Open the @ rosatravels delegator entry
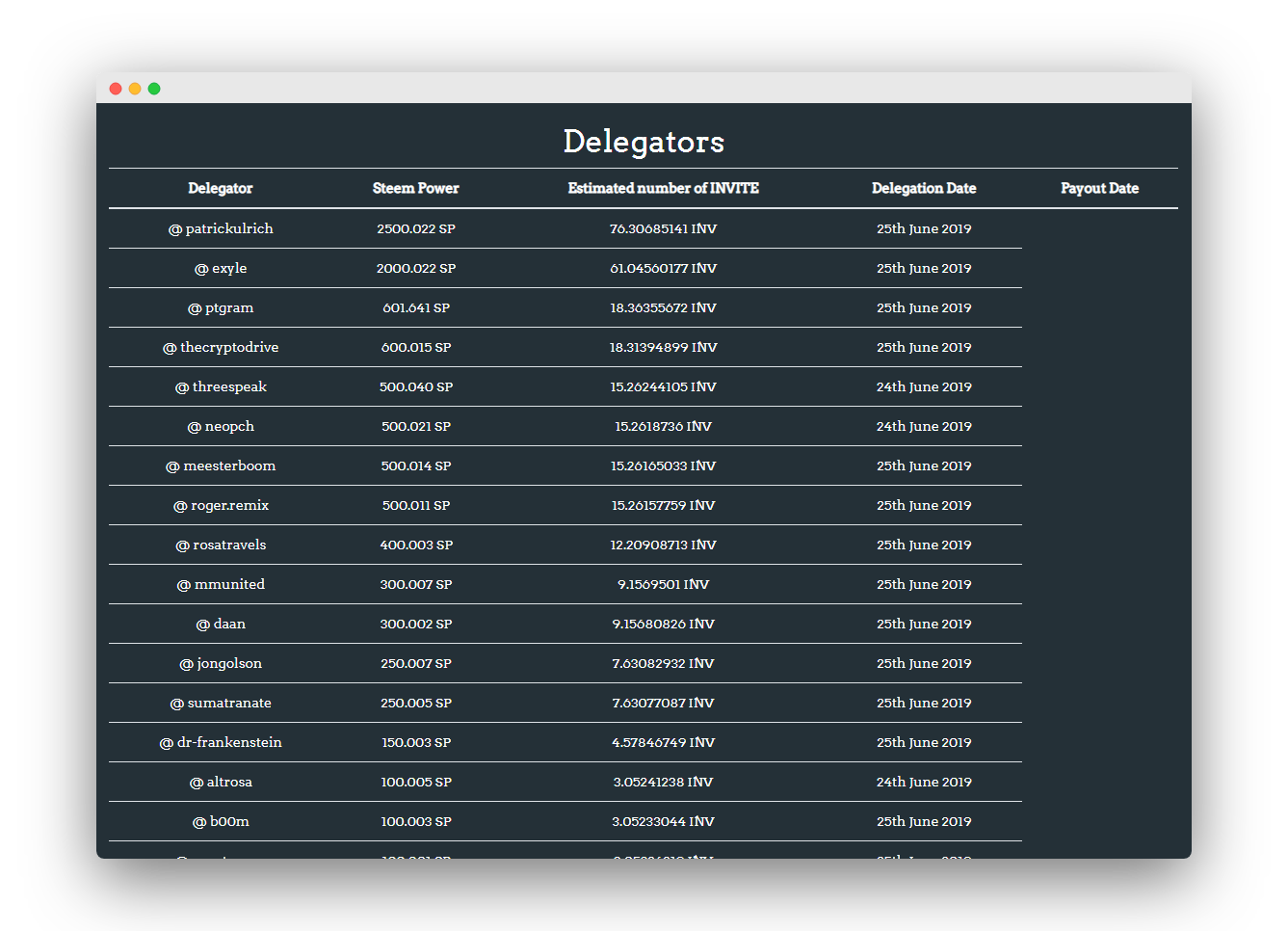1288x931 pixels. [221, 545]
